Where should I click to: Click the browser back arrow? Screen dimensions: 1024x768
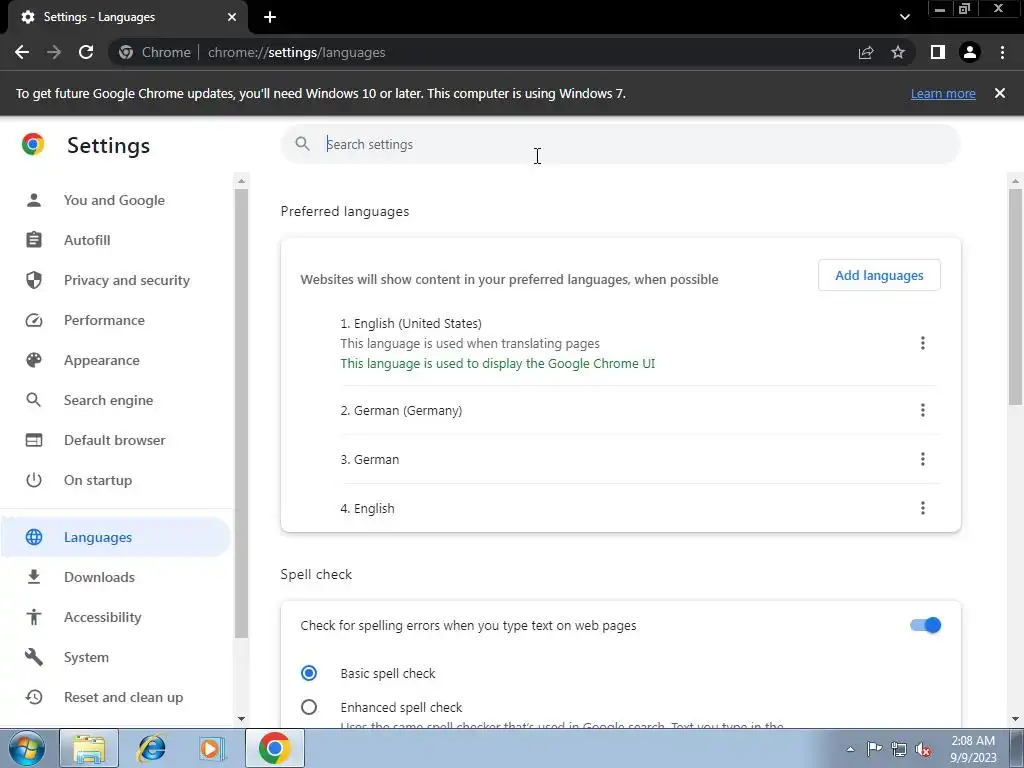(22, 52)
